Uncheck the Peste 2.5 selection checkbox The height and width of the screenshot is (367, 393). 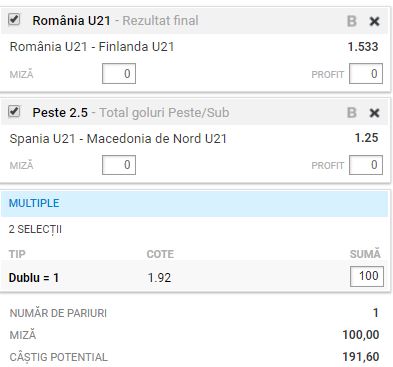14,111
